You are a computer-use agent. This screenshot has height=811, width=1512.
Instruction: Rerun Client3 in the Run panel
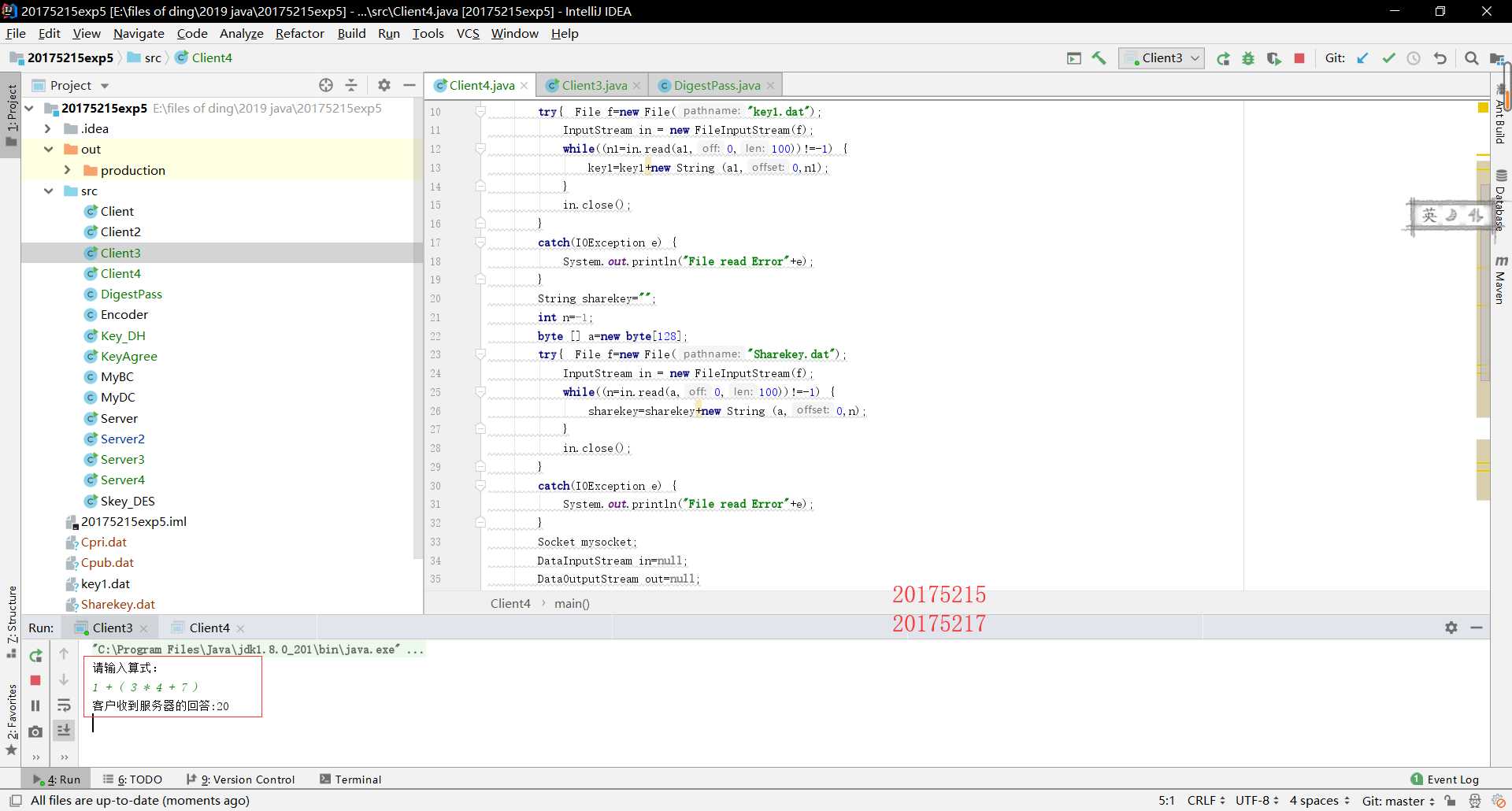[x=35, y=655]
